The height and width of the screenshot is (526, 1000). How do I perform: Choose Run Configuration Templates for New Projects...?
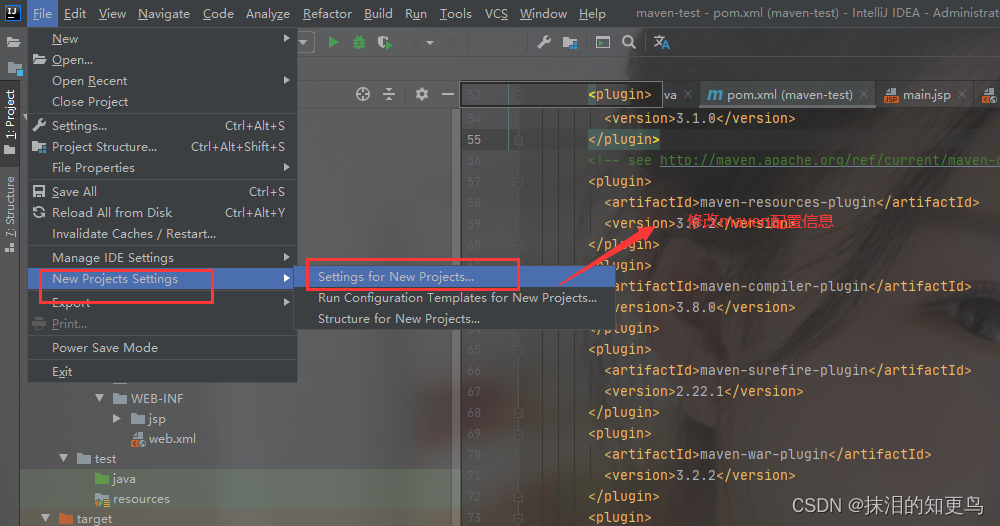[x=455, y=298]
